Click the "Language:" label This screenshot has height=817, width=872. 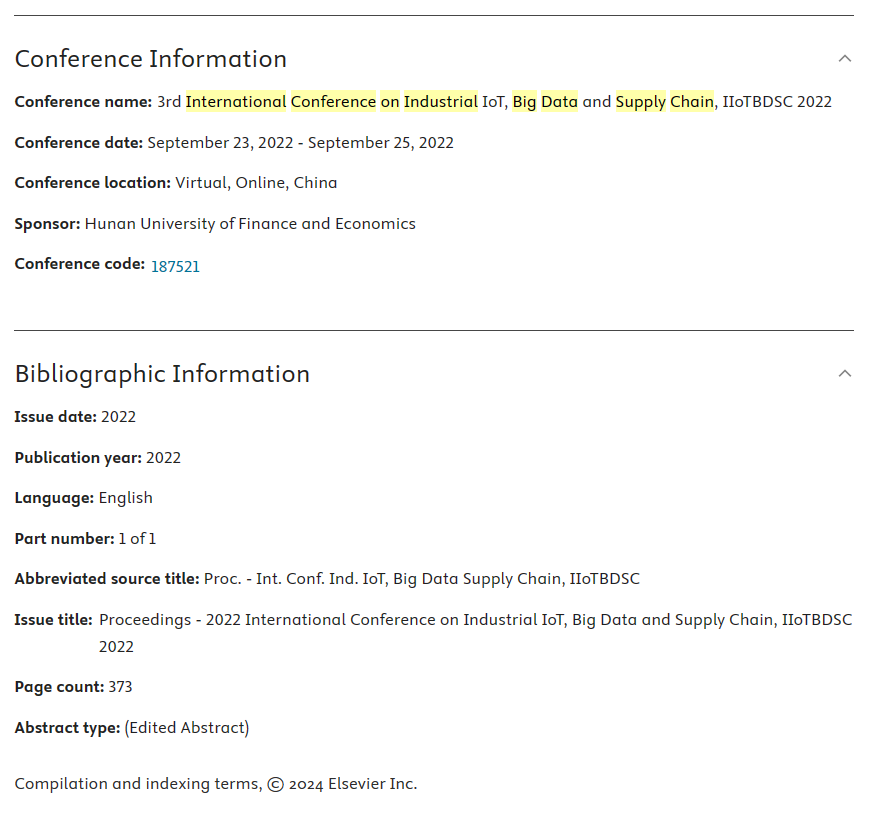pyautogui.click(x=54, y=498)
